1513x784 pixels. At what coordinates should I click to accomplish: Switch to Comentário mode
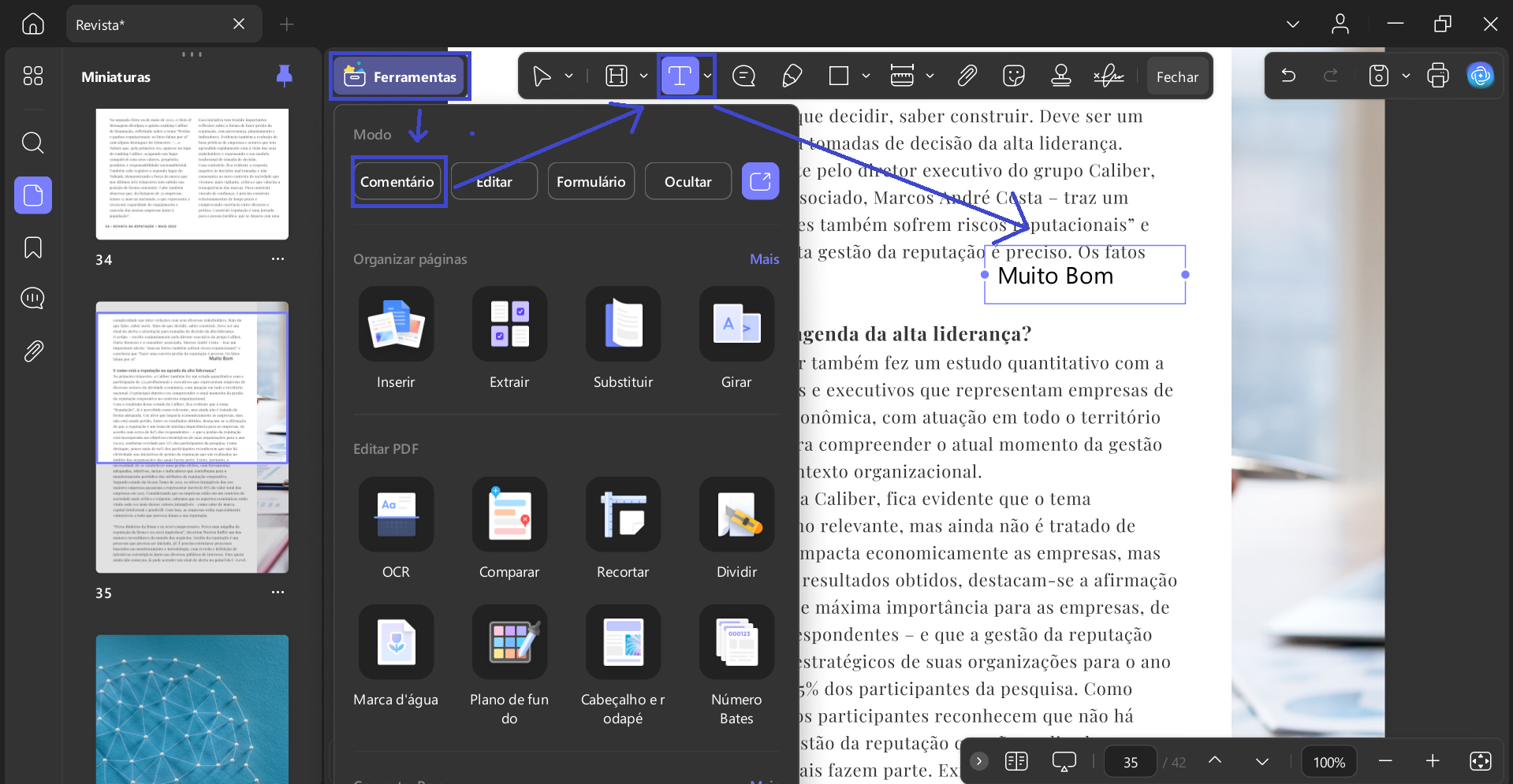[x=397, y=182]
